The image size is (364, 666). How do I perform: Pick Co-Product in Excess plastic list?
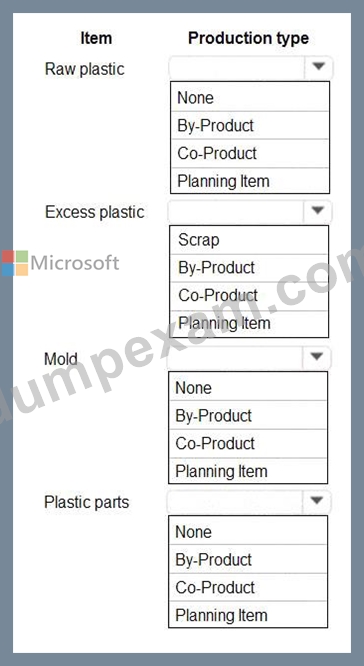(x=249, y=296)
